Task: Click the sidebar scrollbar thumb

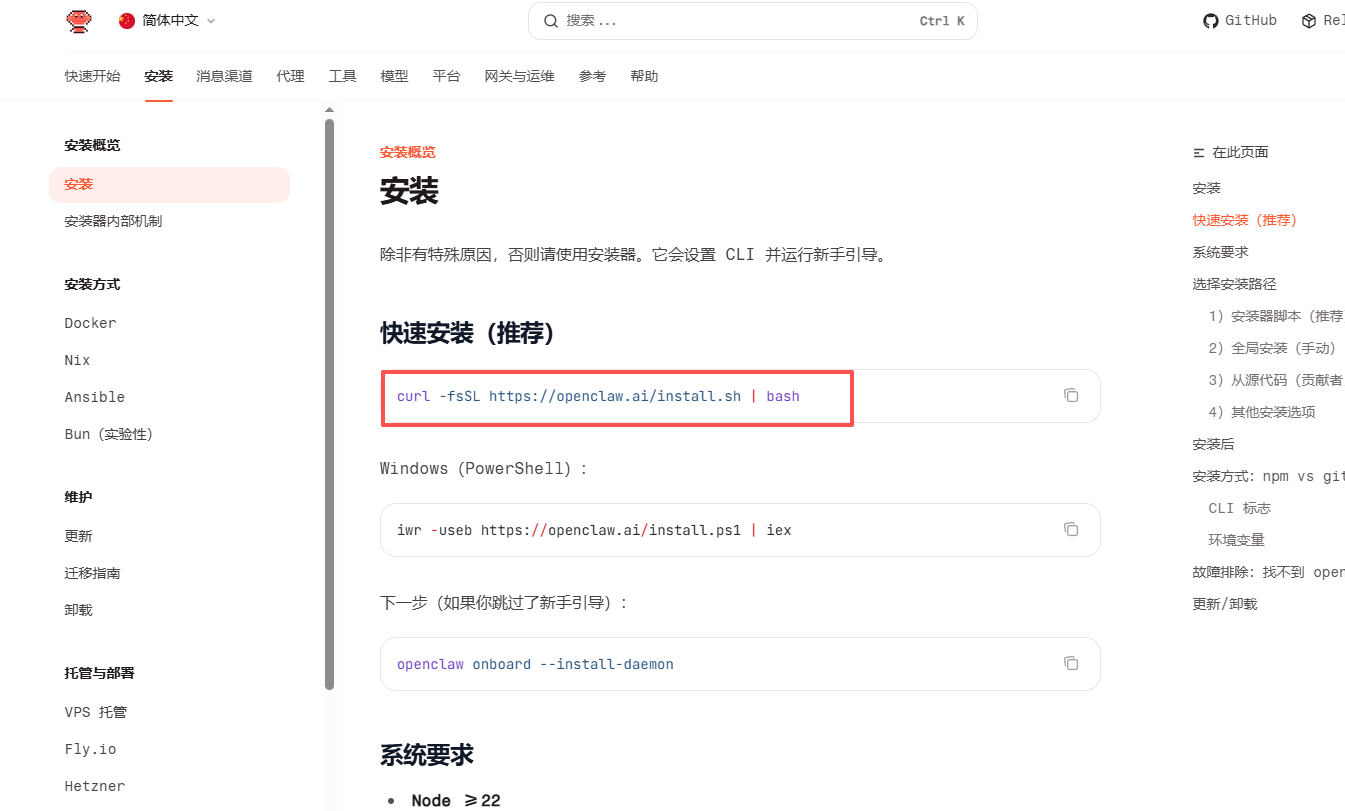Action: tap(330, 404)
